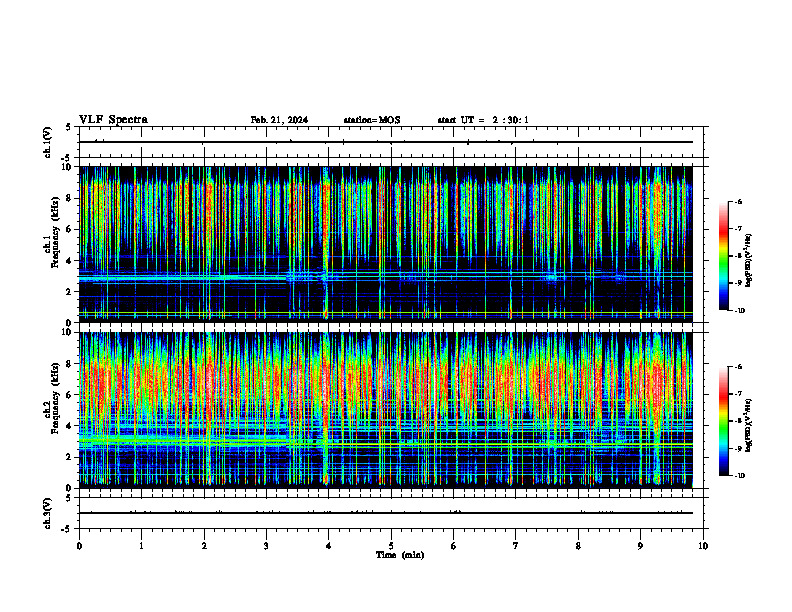Click the "8" kHz tick of ch.2 frequency axis
The height and width of the screenshot is (612, 792).
coord(70,364)
